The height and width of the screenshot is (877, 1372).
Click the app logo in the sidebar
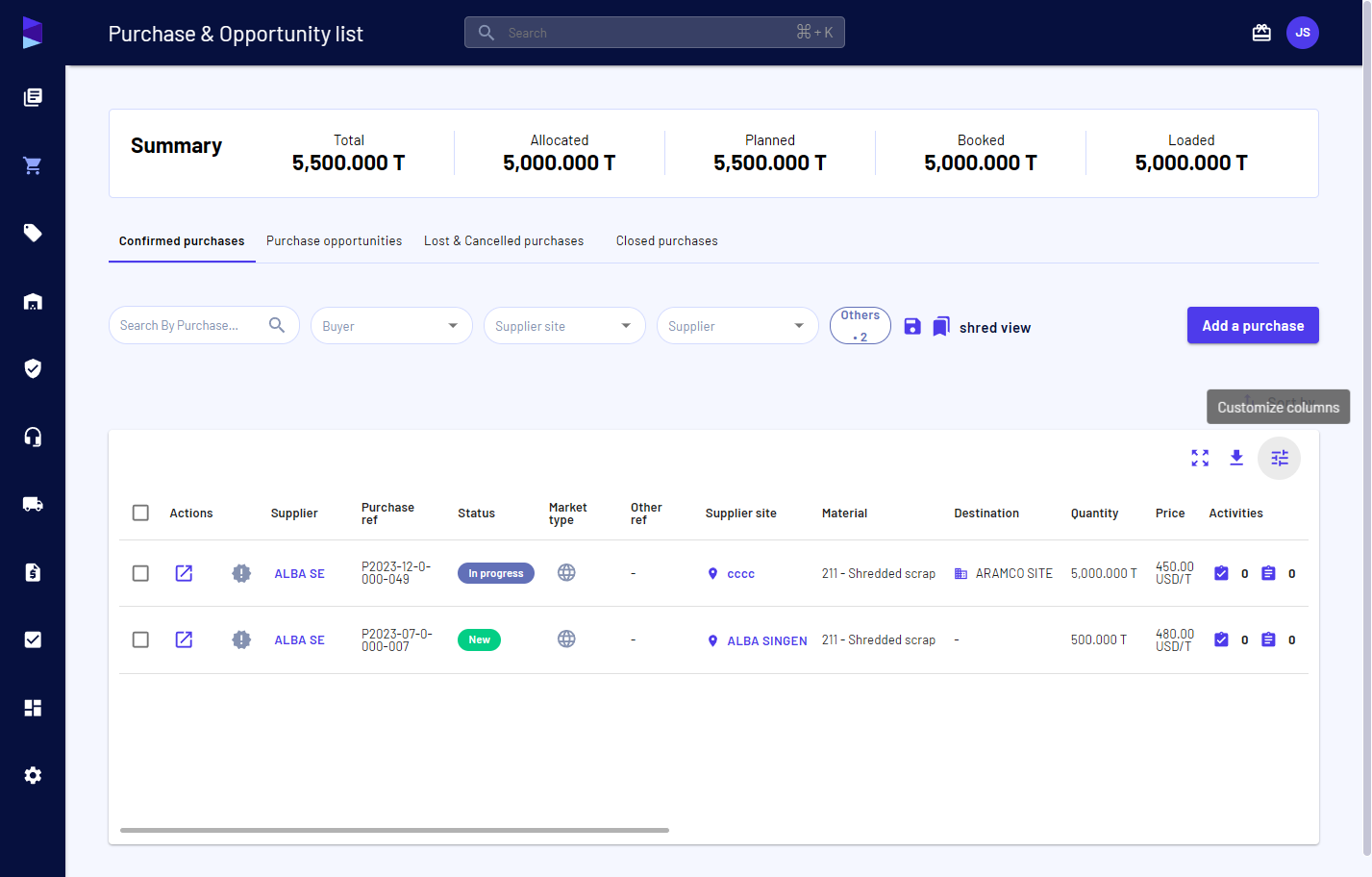click(x=33, y=33)
